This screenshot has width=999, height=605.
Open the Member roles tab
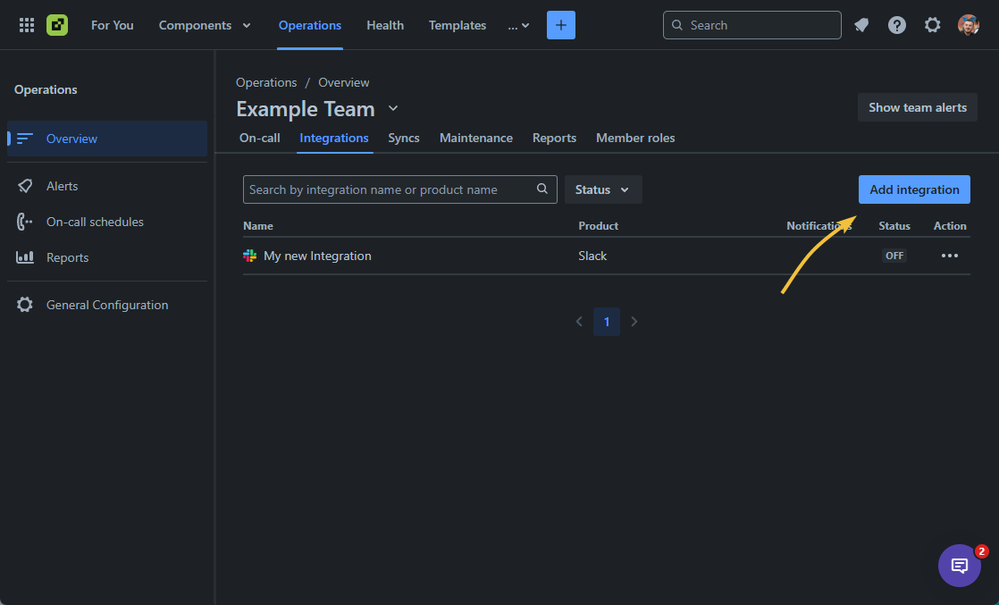tap(635, 138)
